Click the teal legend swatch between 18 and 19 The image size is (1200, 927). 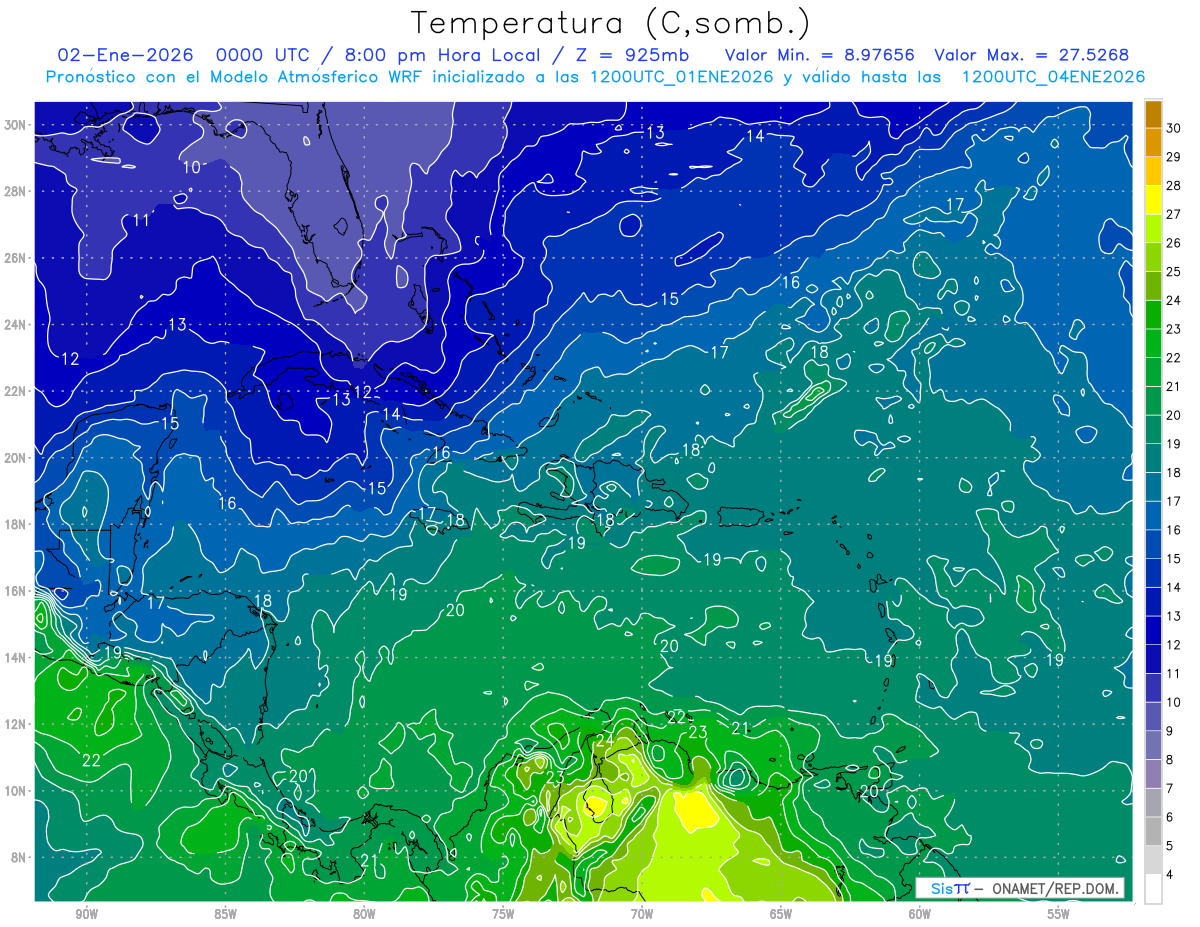[1153, 458]
